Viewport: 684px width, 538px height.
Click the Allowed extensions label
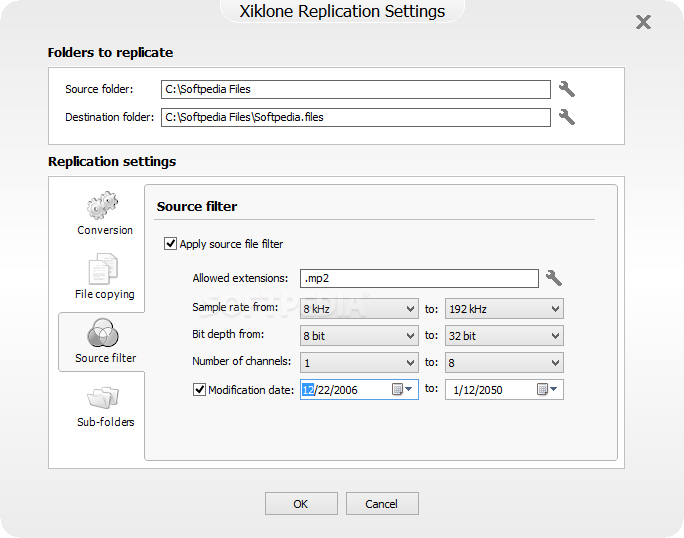[x=240, y=278]
